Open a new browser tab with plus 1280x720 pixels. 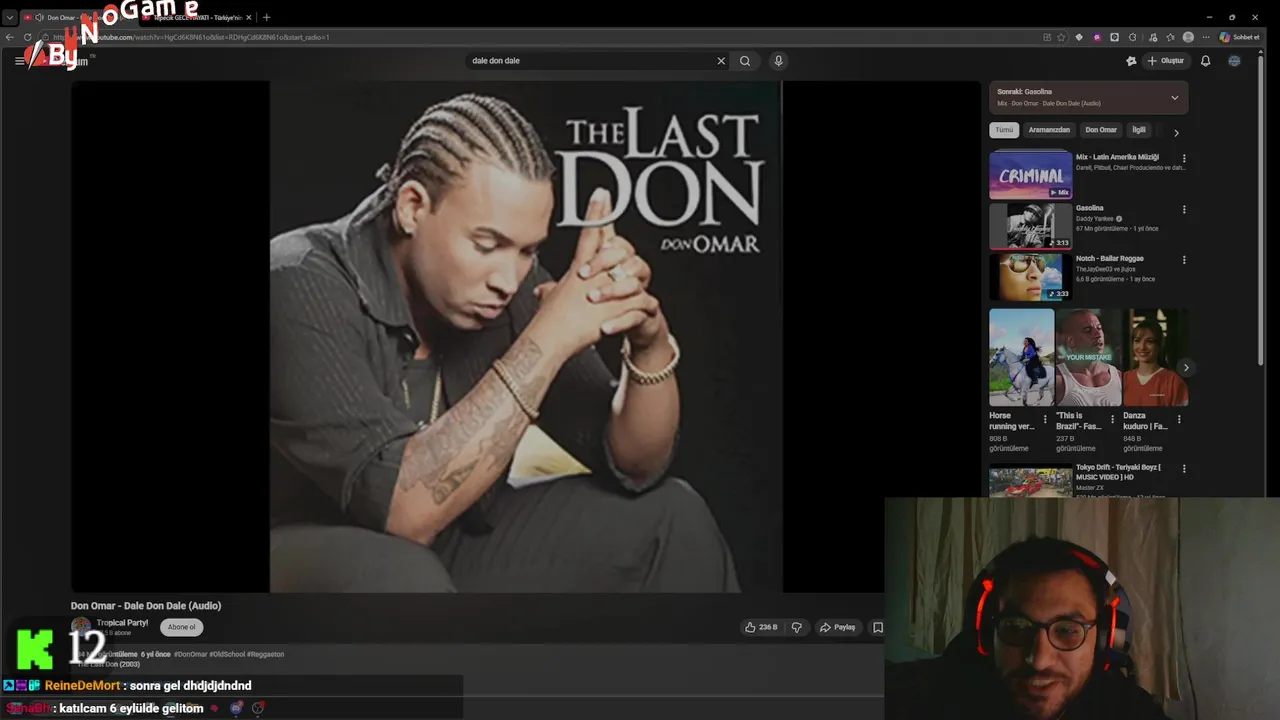(x=266, y=17)
